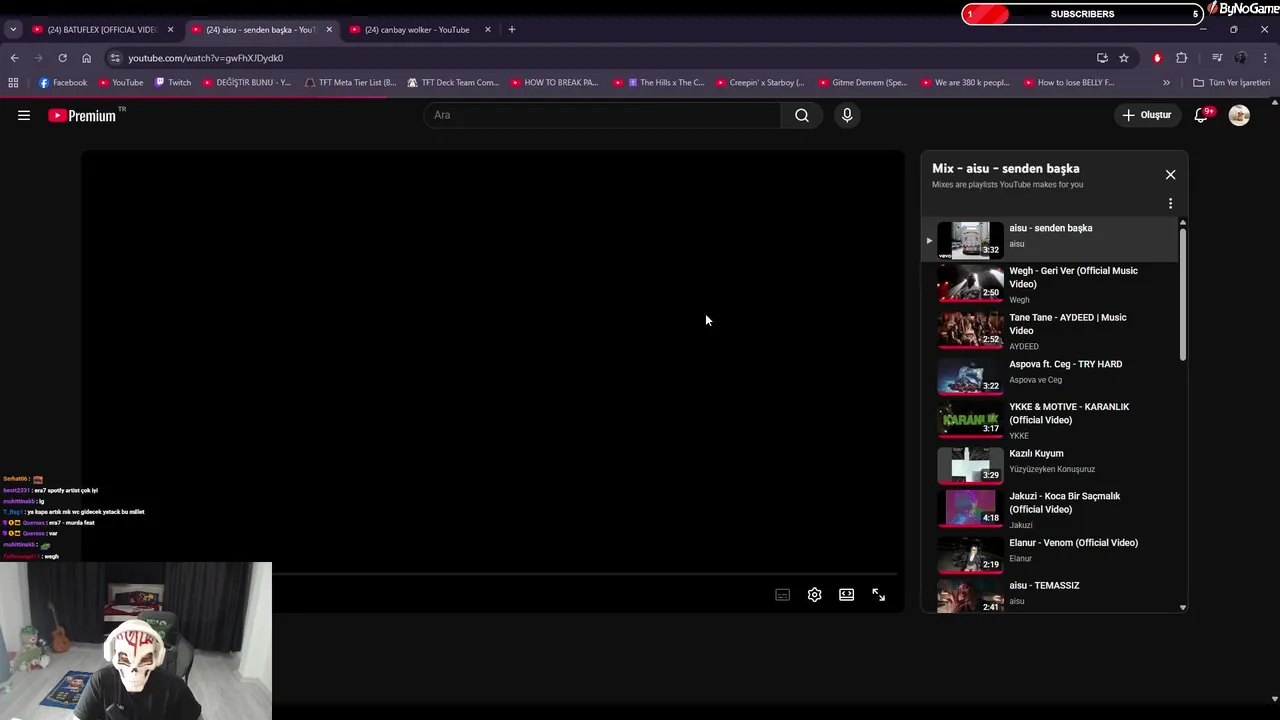Screen dimensions: 1280x720
Task: Go back in browser history
Action: [14, 58]
